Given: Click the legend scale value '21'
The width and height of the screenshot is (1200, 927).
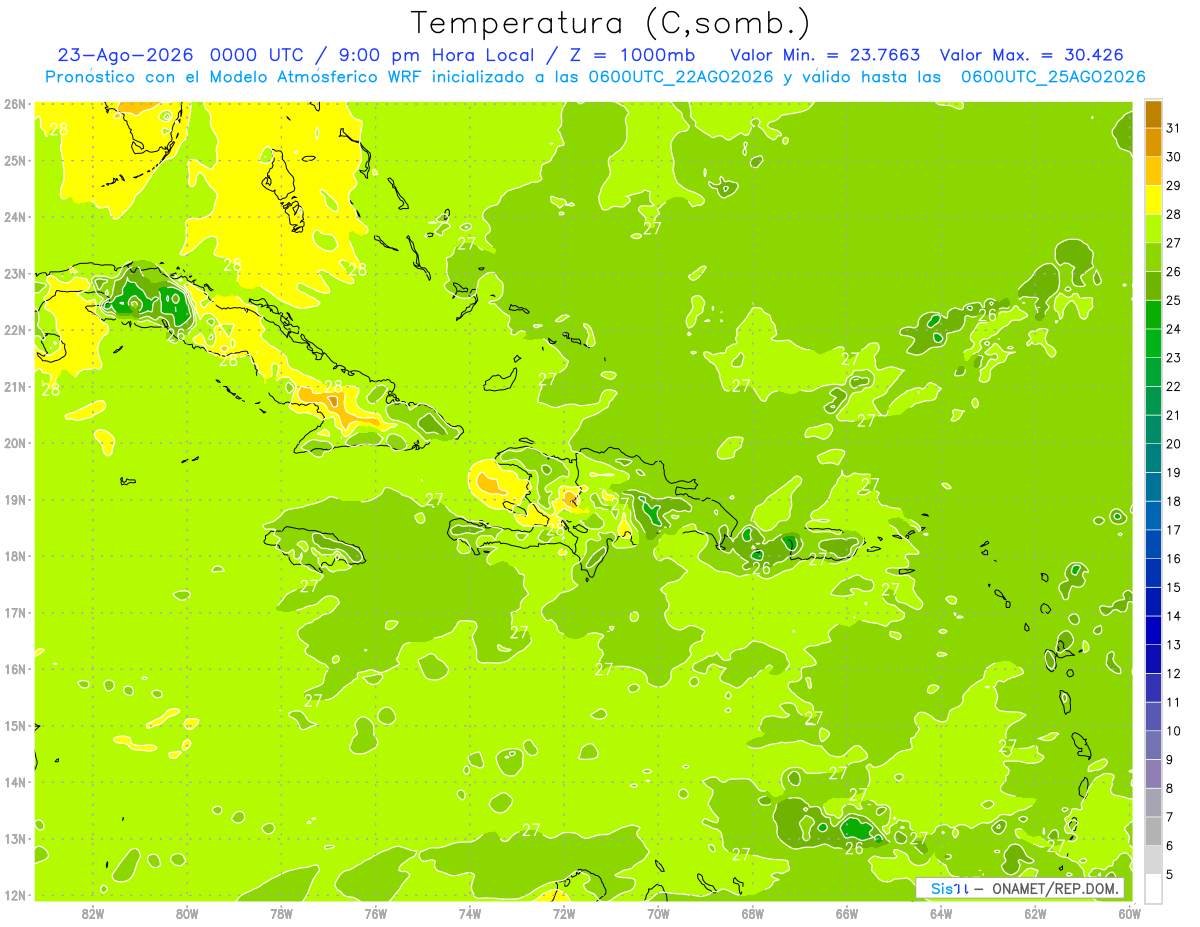Looking at the screenshot, I should click(x=1174, y=415).
